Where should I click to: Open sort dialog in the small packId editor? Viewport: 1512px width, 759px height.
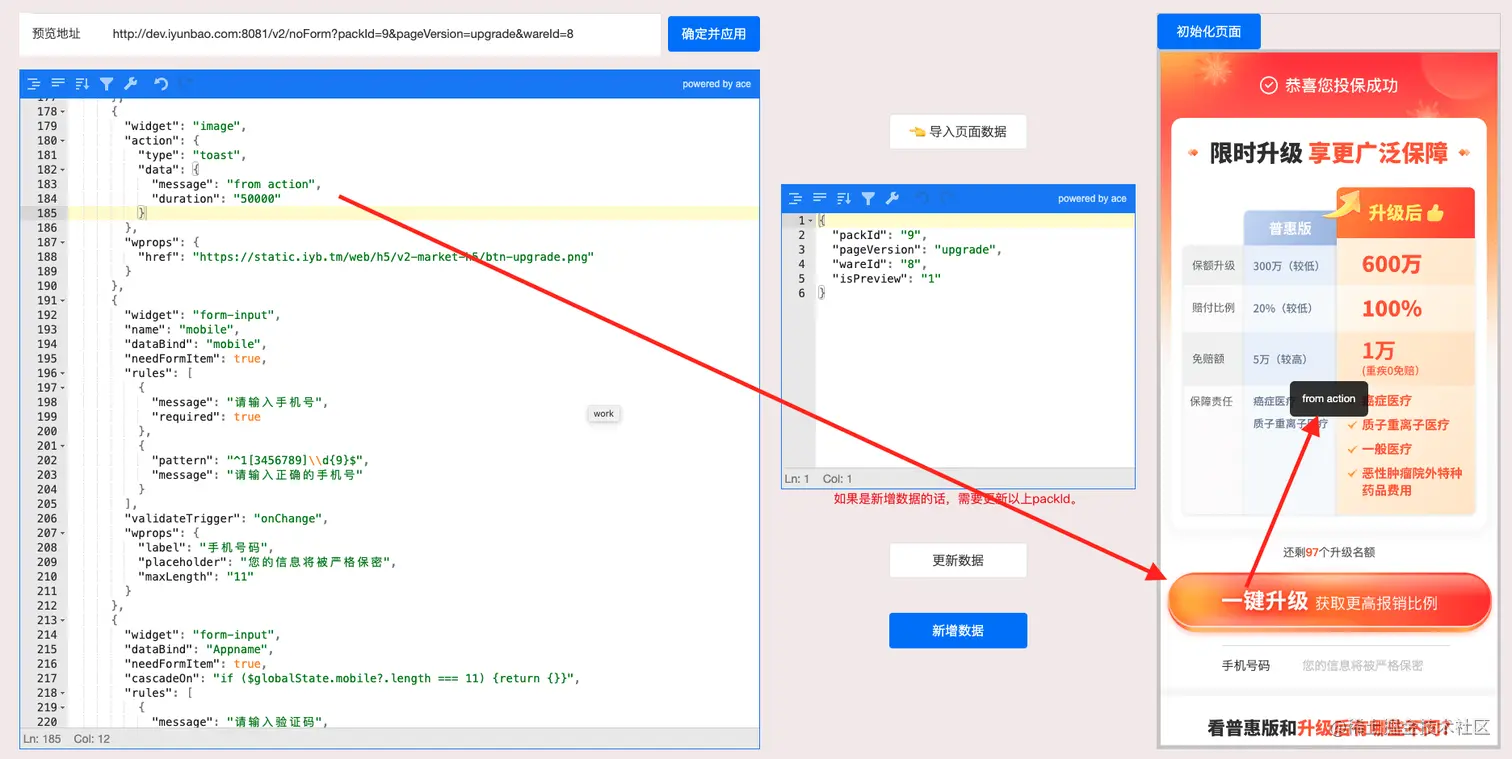[x=844, y=198]
